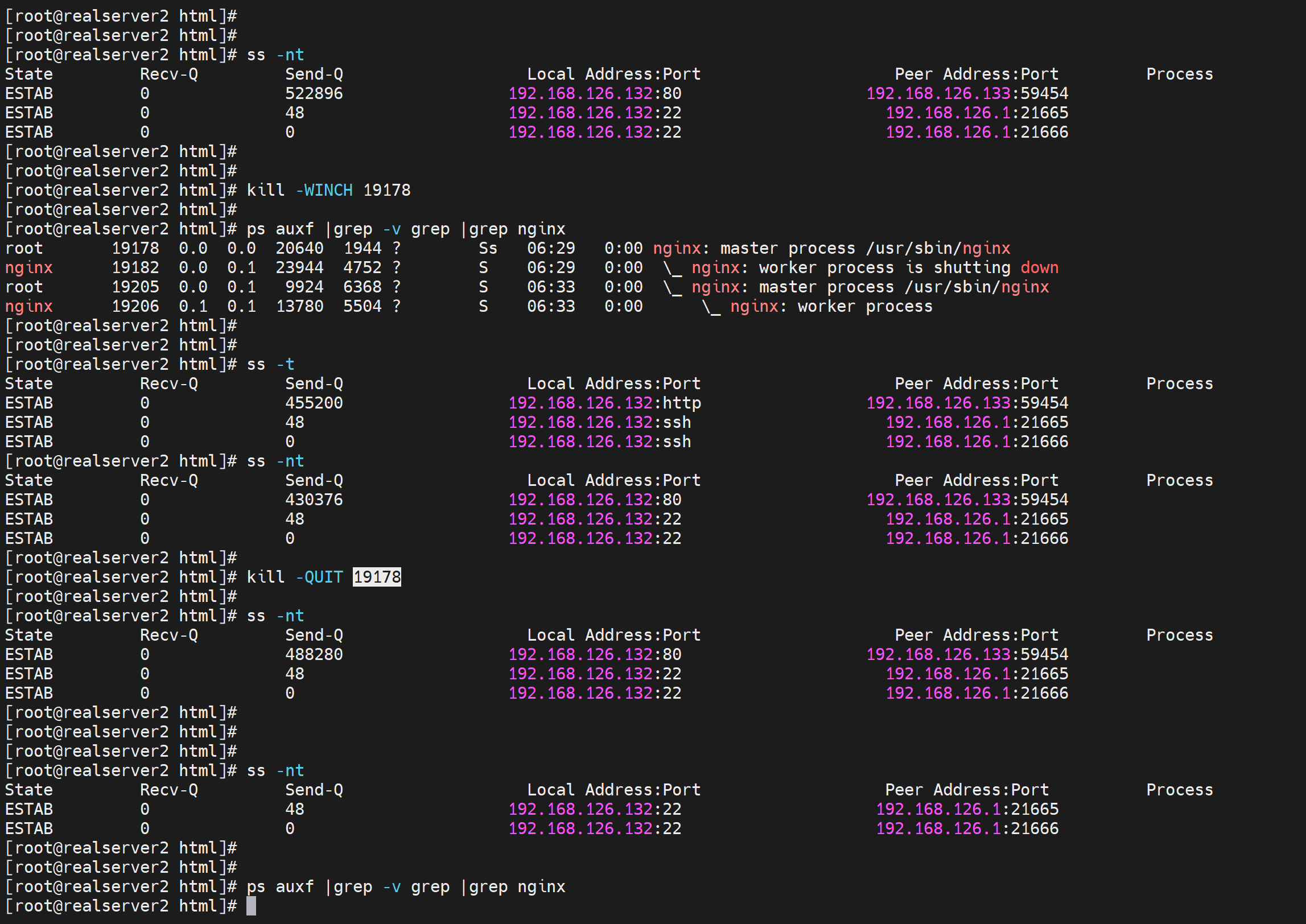This screenshot has height=924, width=1306.
Task: Click PID 19205 in ps output
Action: (x=135, y=287)
